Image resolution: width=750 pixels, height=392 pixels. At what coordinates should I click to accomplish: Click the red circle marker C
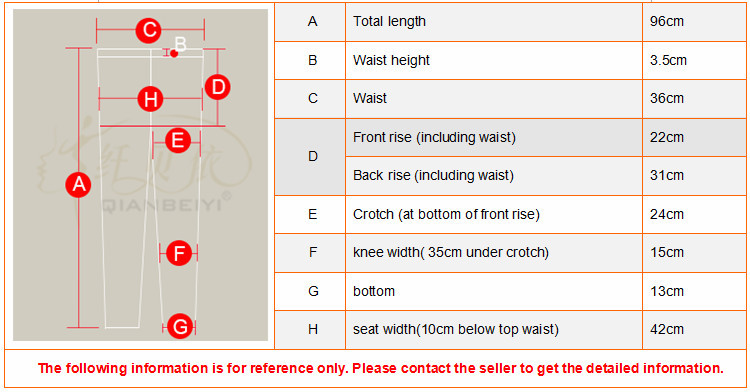[x=149, y=30]
